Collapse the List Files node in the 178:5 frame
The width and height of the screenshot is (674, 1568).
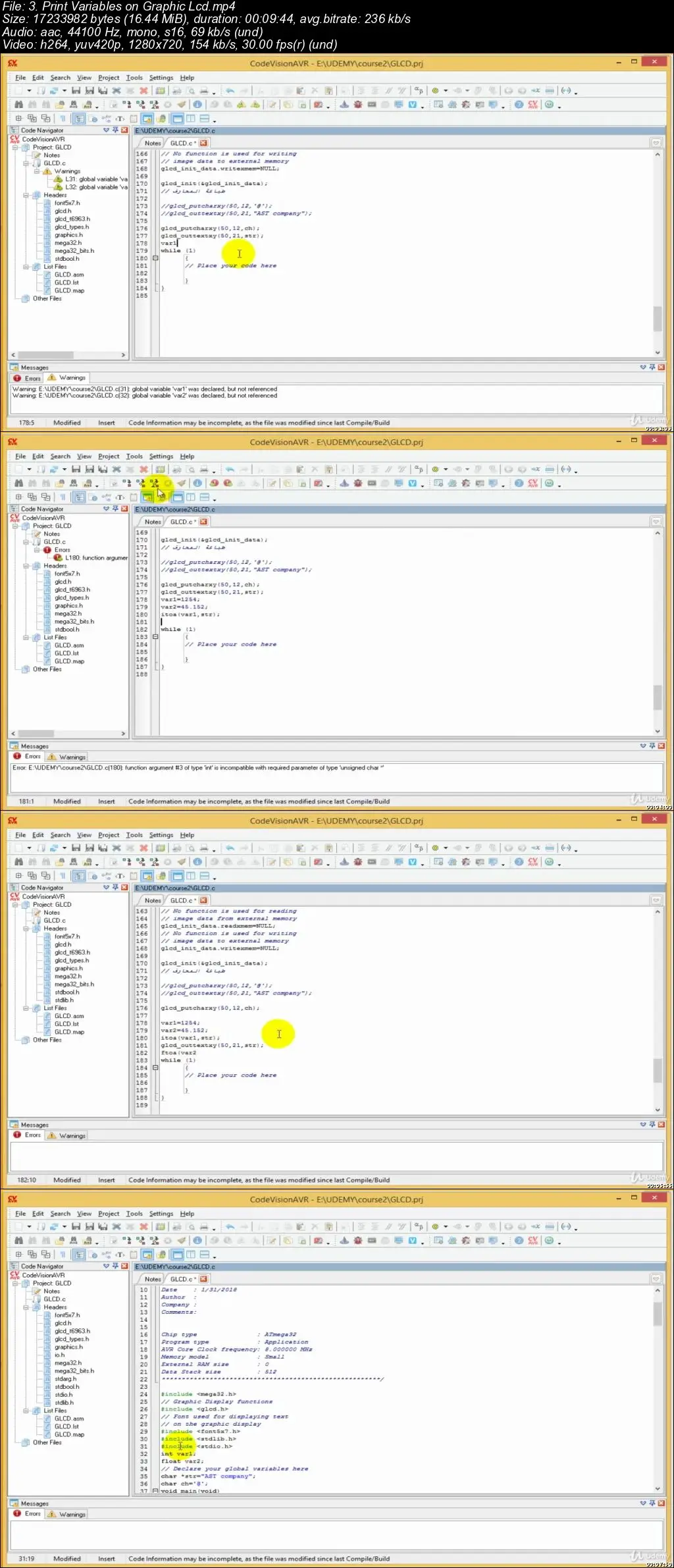click(x=26, y=267)
